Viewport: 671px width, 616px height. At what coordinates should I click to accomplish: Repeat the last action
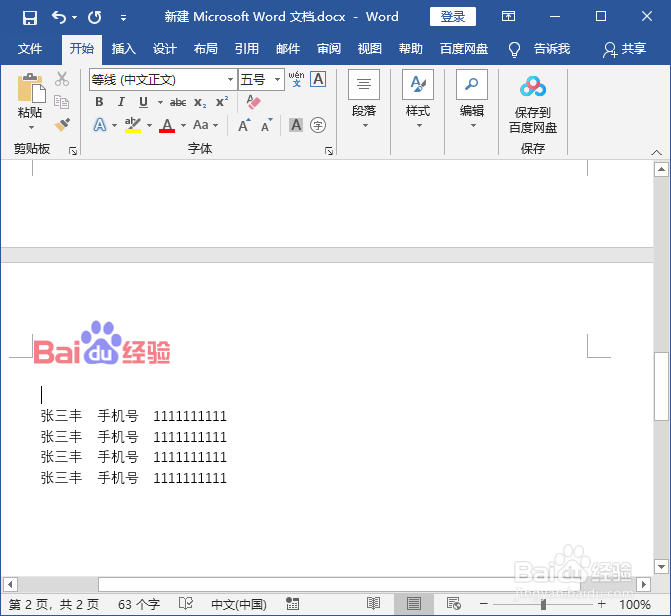point(95,18)
